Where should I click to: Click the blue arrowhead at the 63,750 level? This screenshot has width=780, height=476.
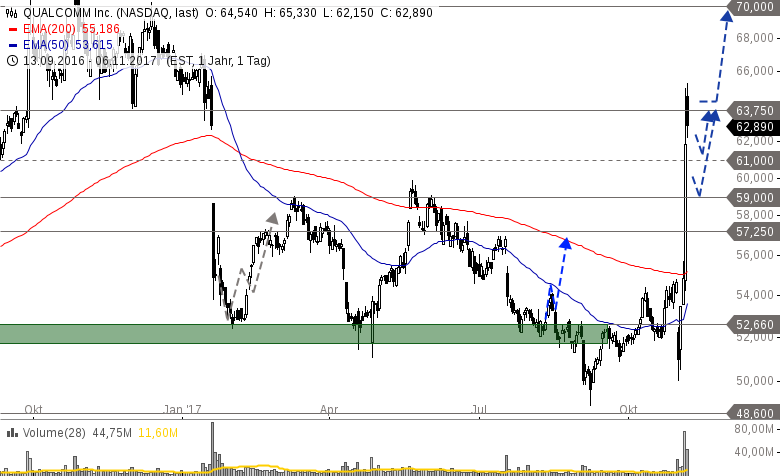point(710,115)
